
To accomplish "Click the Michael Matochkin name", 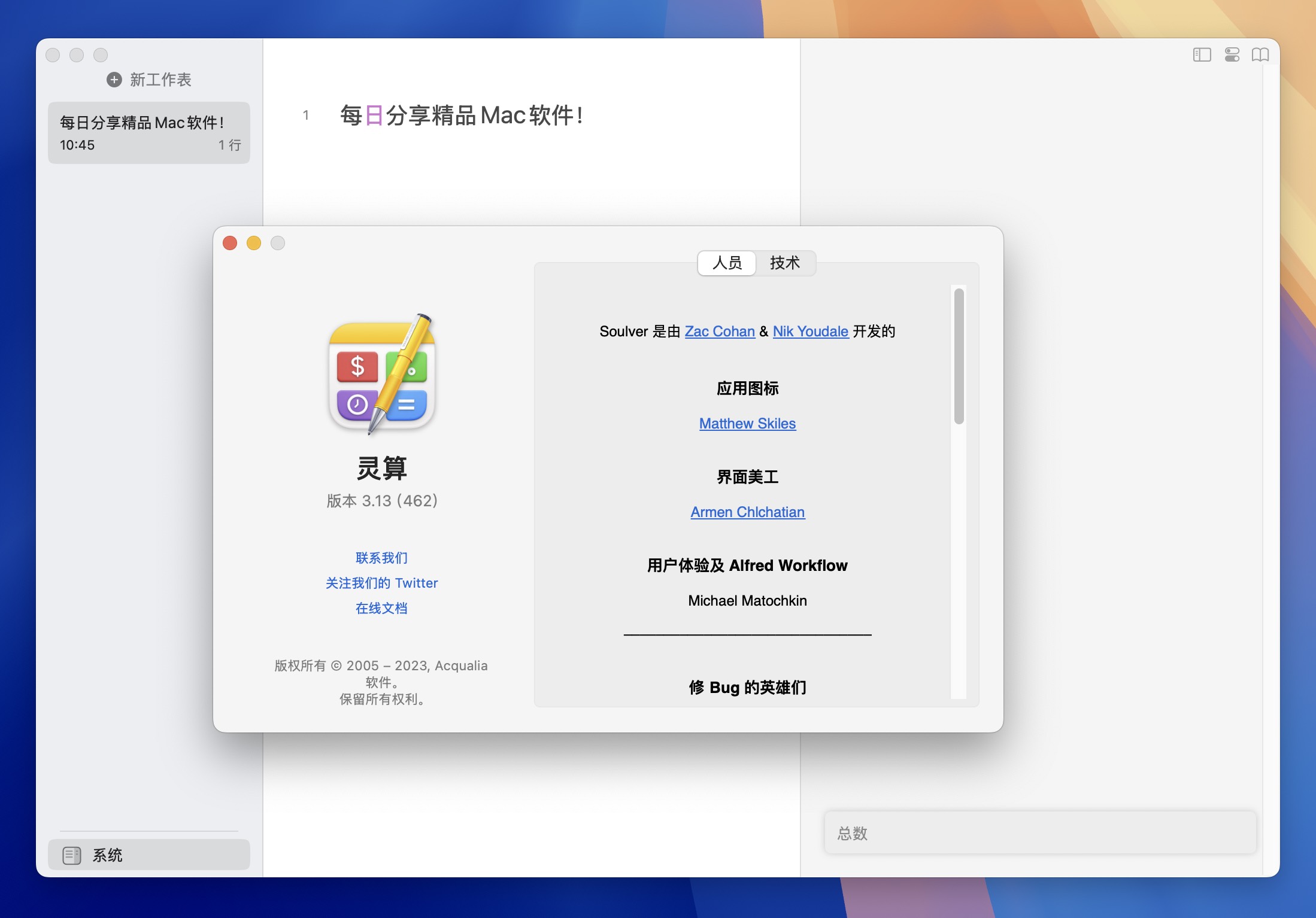I will click(747, 601).
